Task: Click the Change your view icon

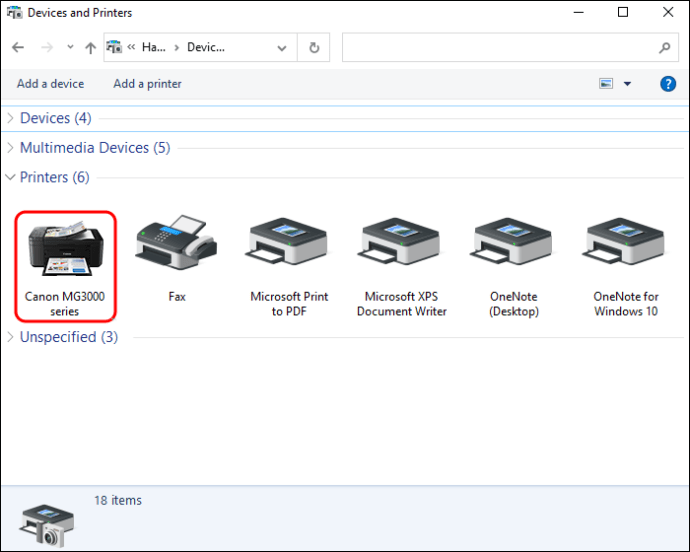Action: click(x=606, y=83)
